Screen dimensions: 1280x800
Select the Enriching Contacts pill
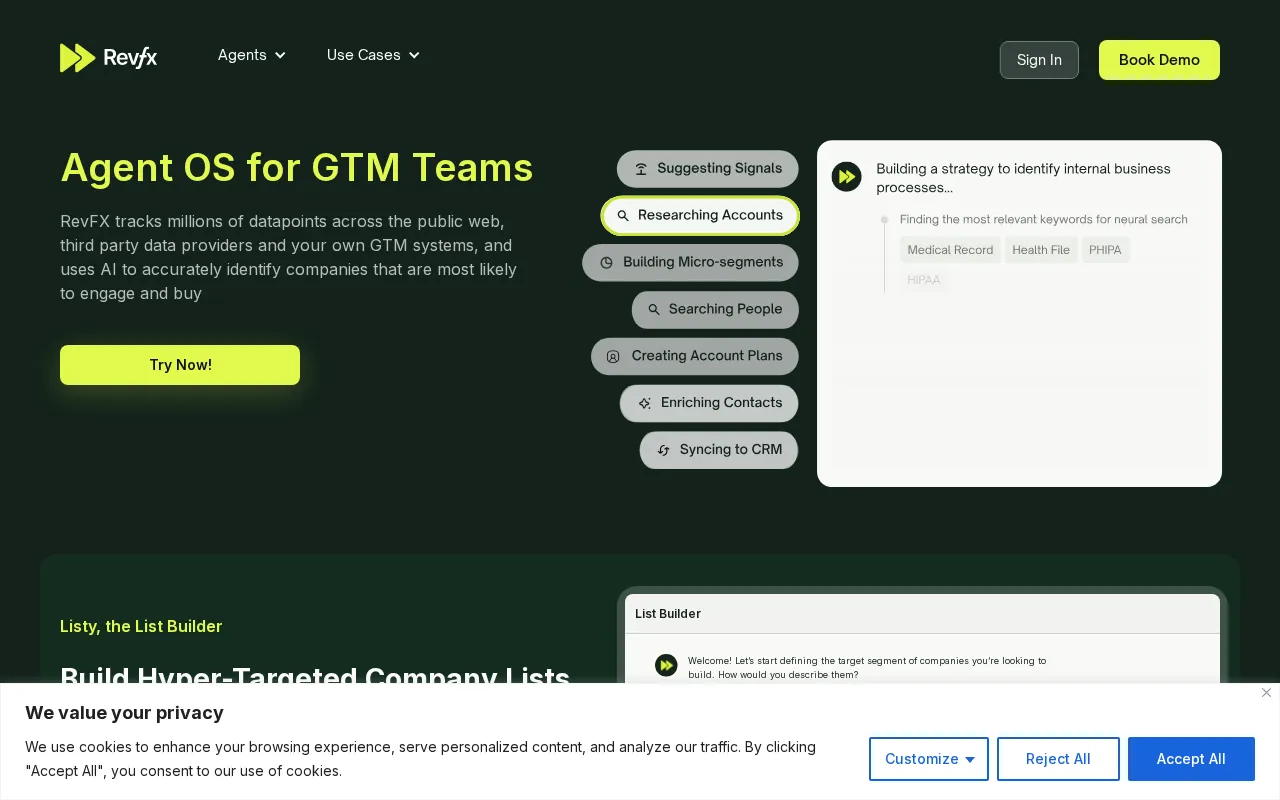(x=709, y=403)
